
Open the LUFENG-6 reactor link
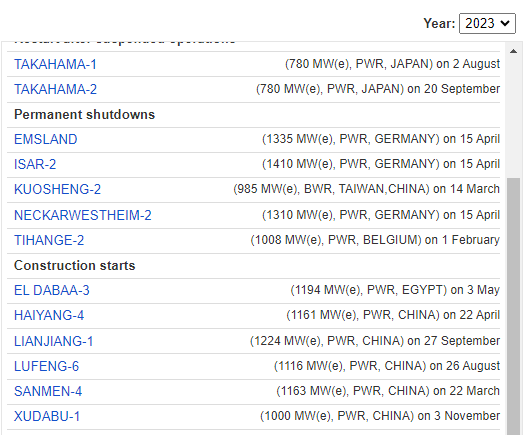[46, 366]
